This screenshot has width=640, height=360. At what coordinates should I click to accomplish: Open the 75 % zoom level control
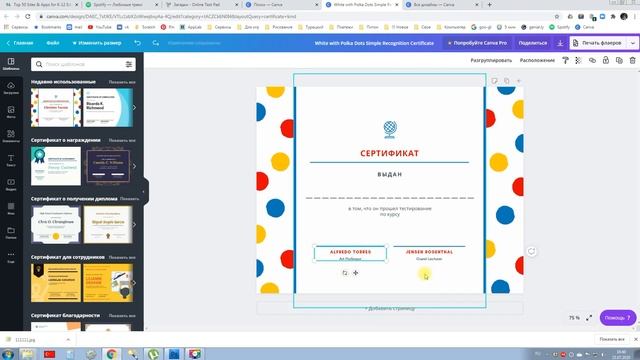[574, 318]
